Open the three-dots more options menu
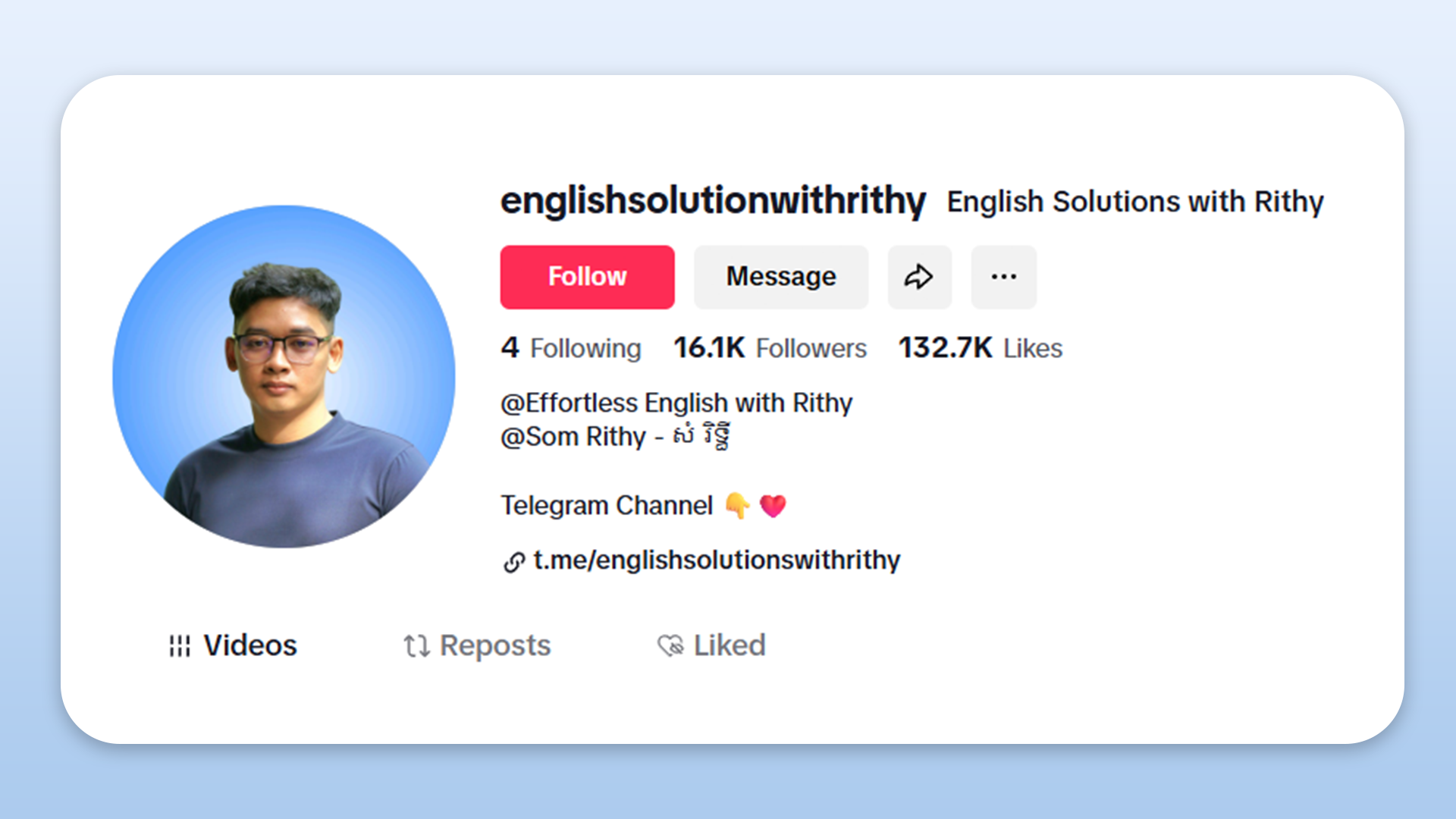 (1003, 277)
